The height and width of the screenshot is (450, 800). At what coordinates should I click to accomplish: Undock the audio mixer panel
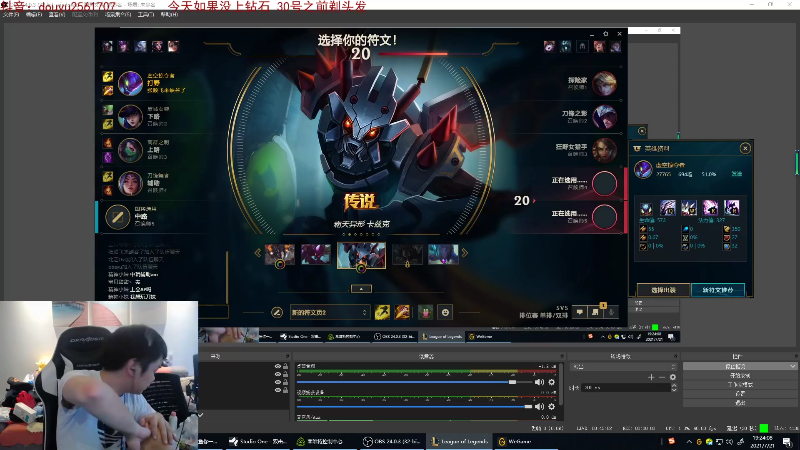coord(562,356)
